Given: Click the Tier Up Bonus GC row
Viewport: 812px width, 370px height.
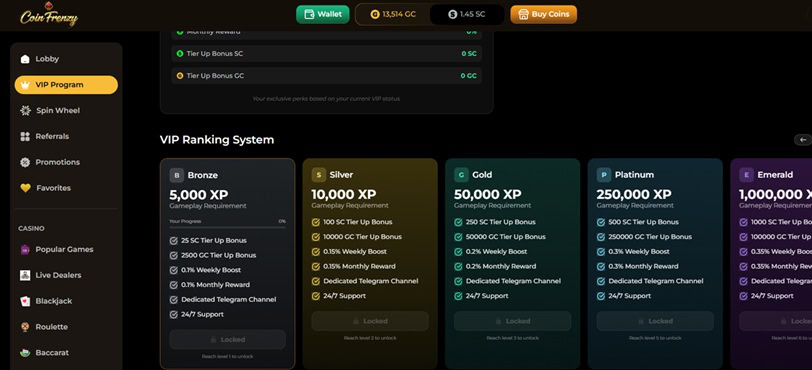Looking at the screenshot, I should (326, 76).
